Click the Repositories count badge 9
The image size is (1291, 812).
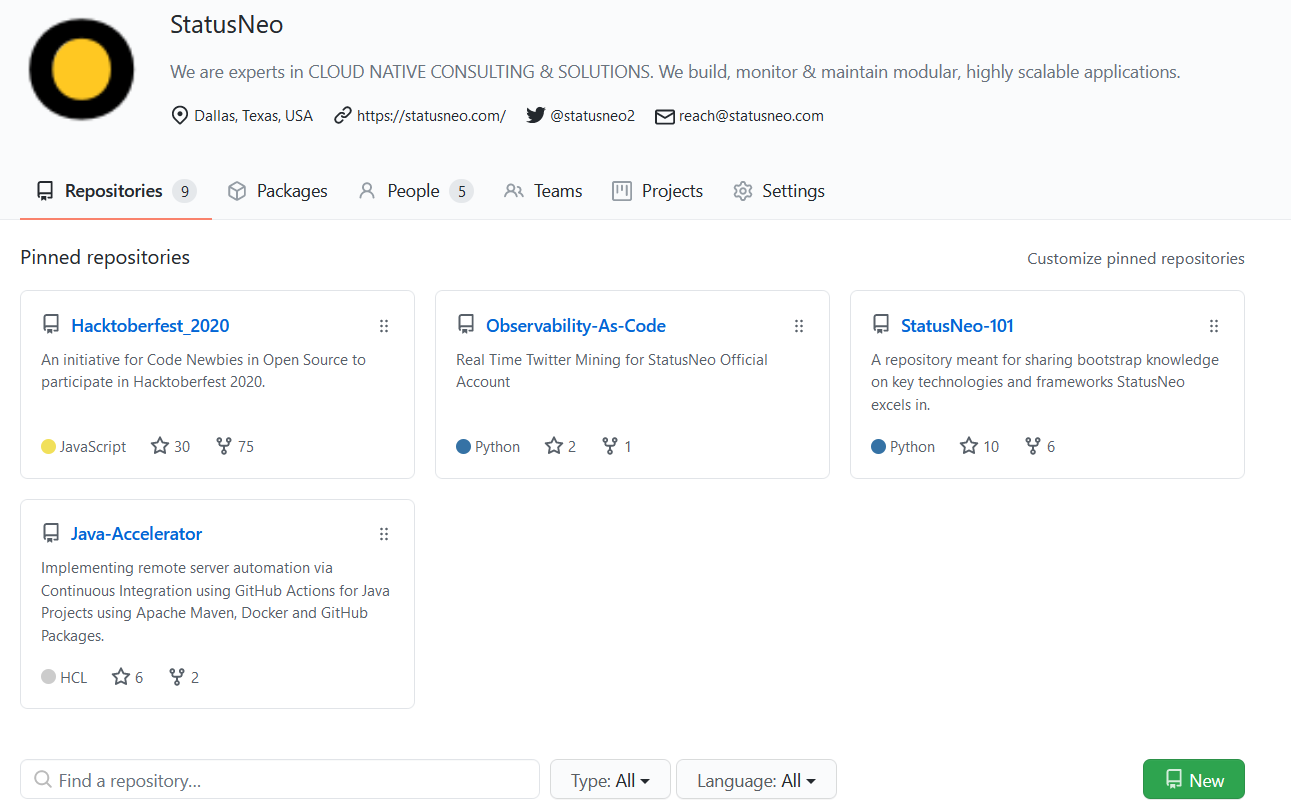[x=184, y=191]
